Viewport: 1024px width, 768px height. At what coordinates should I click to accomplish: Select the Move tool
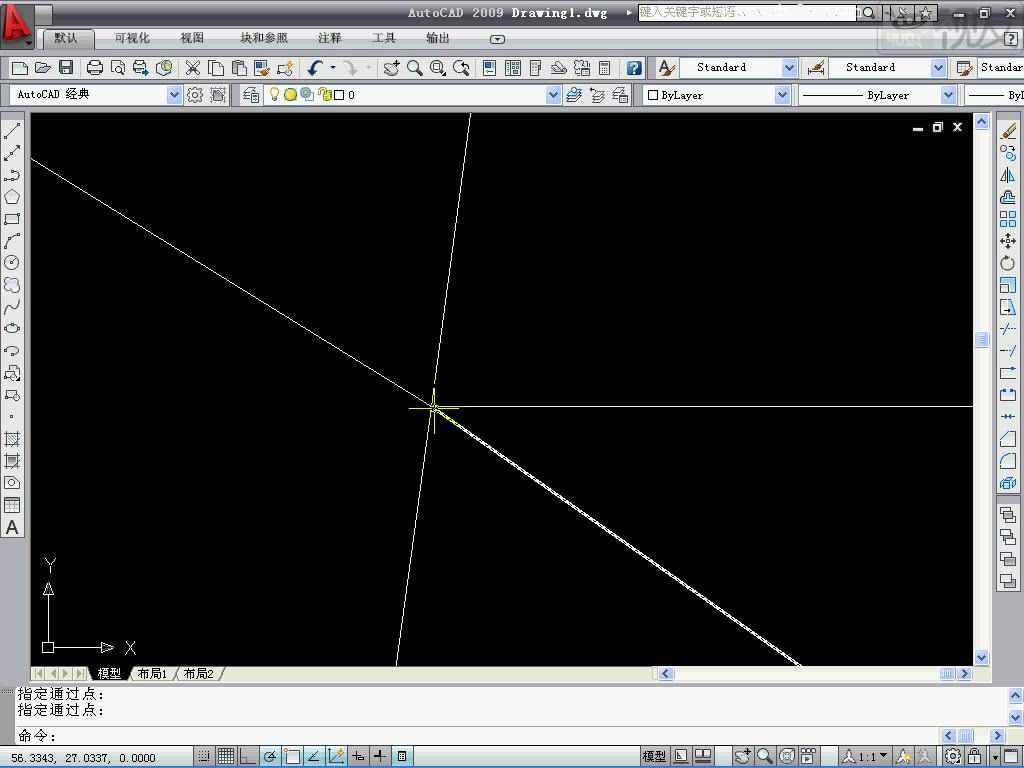(1008, 241)
